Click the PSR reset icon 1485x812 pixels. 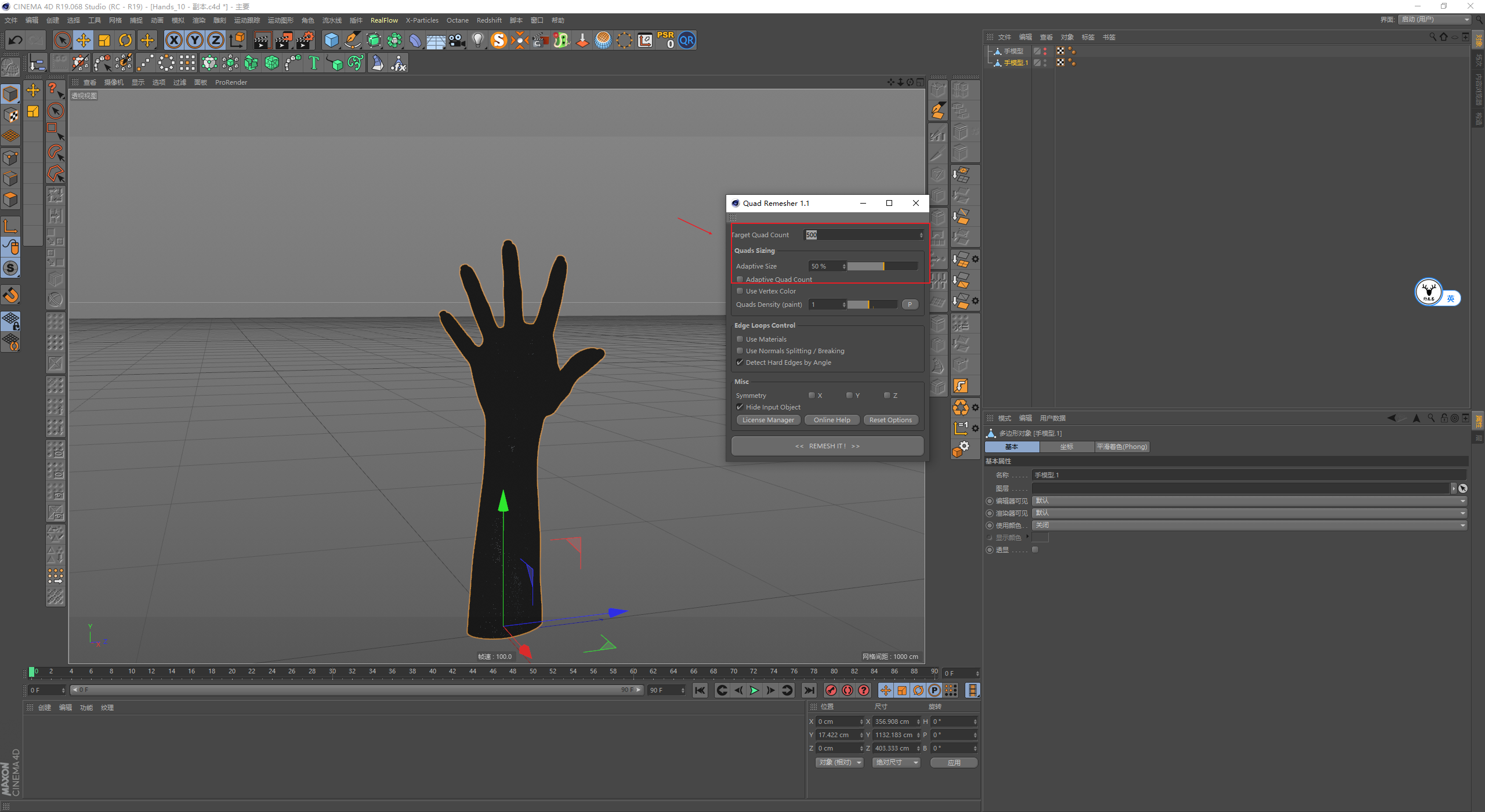point(666,40)
